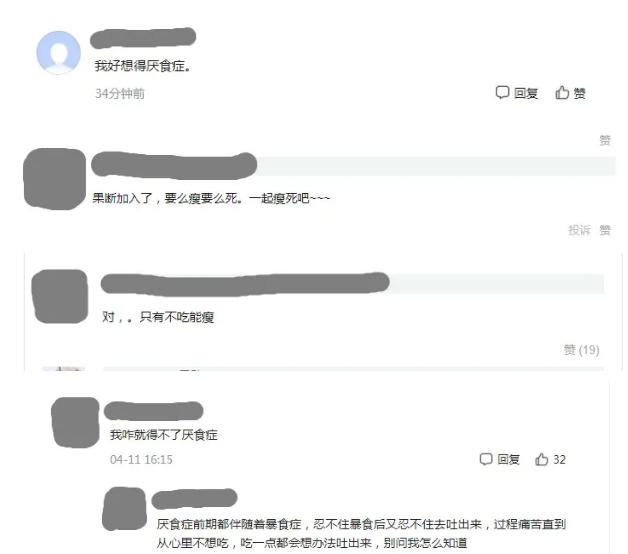Click the 回复 link on first comment
The width and height of the screenshot is (628, 554).
click(x=526, y=93)
